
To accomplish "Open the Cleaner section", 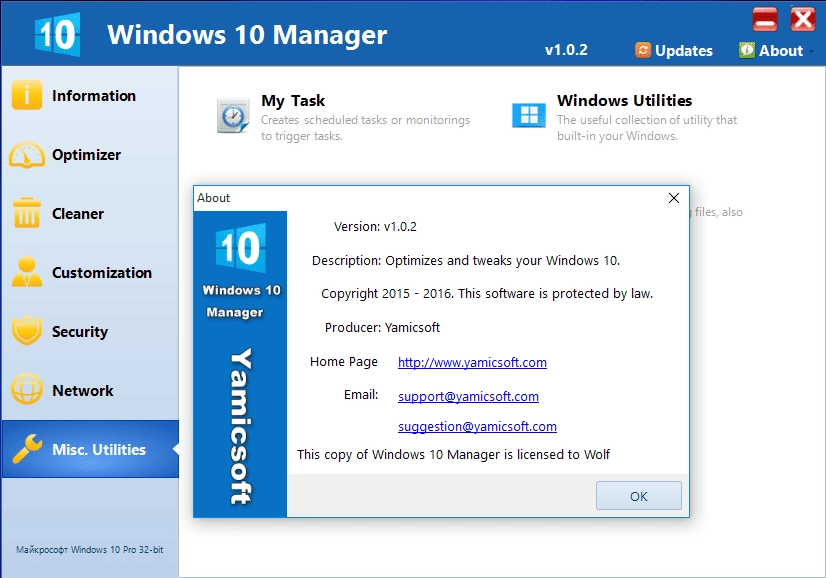I will [78, 214].
